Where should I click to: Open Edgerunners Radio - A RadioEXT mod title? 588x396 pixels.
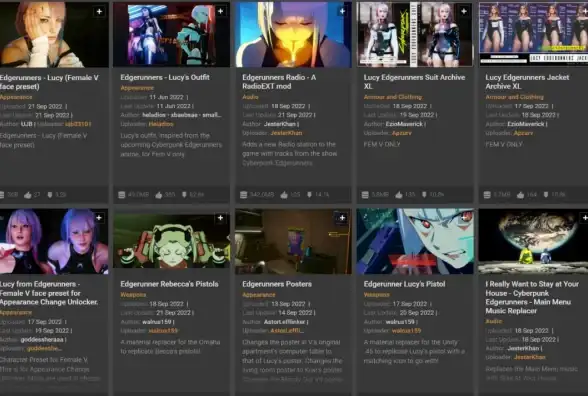(279, 82)
